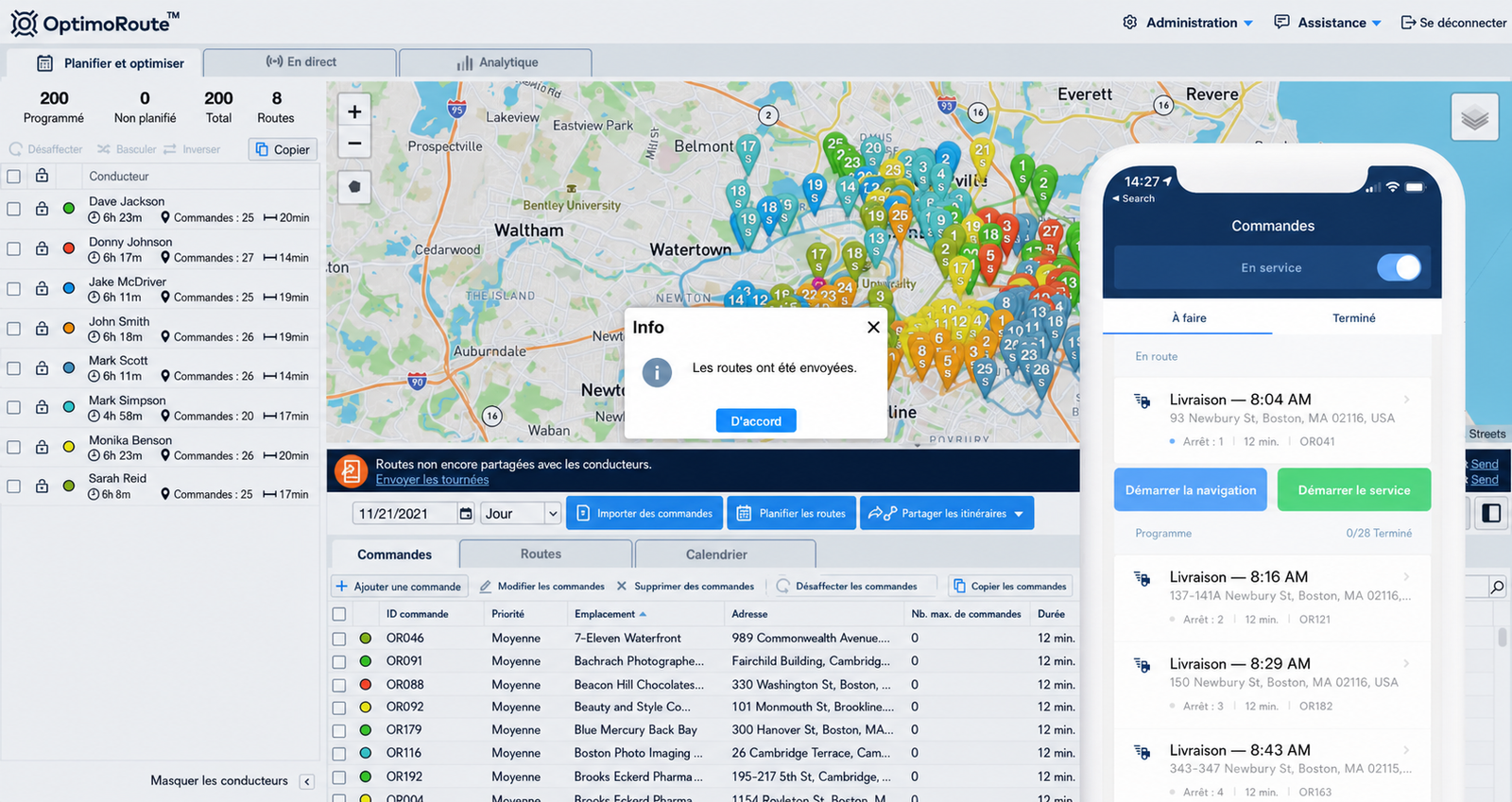
Task: Open the Jour period dropdown
Action: click(522, 514)
